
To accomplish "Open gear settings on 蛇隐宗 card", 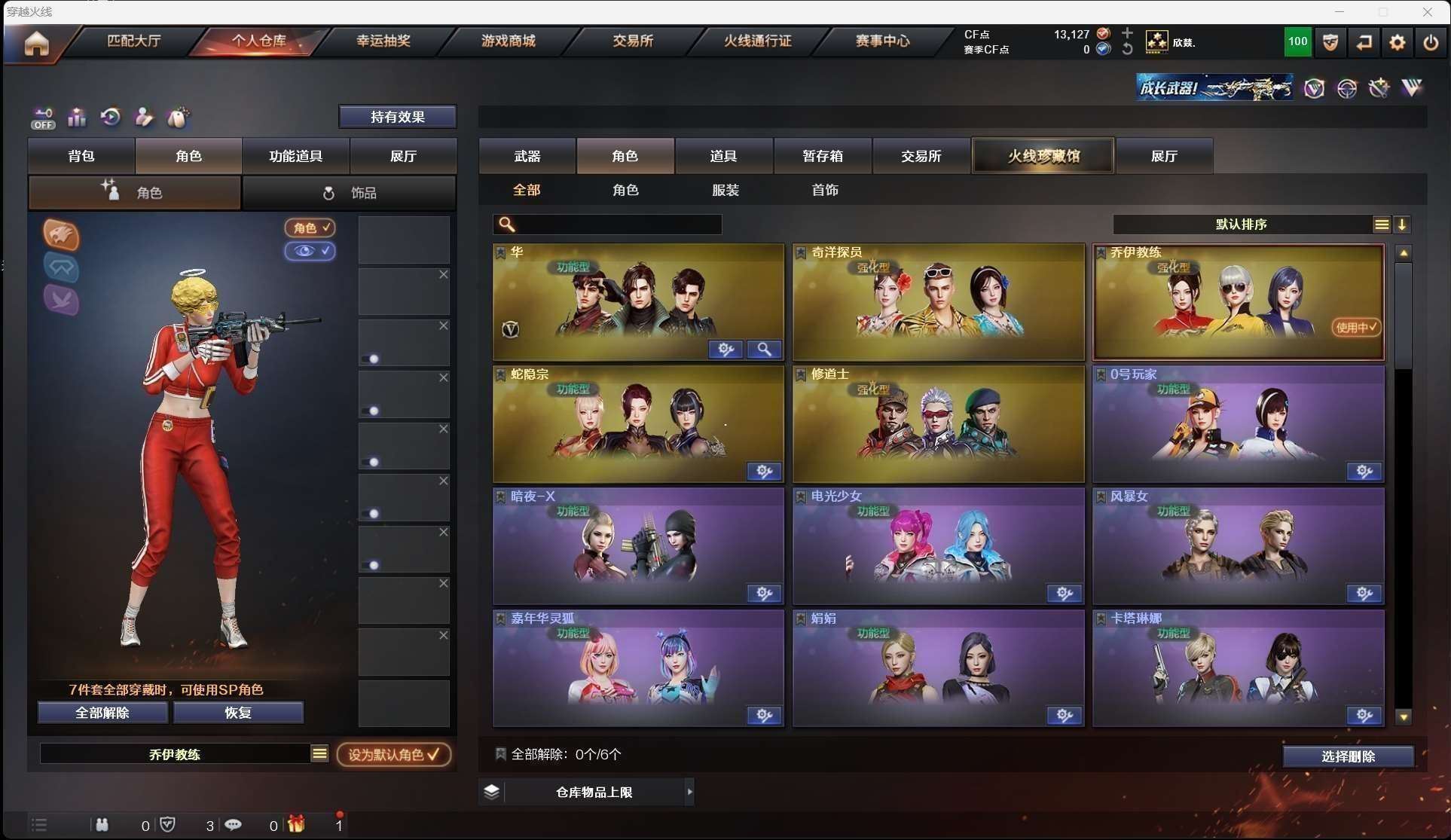I will tap(764, 472).
